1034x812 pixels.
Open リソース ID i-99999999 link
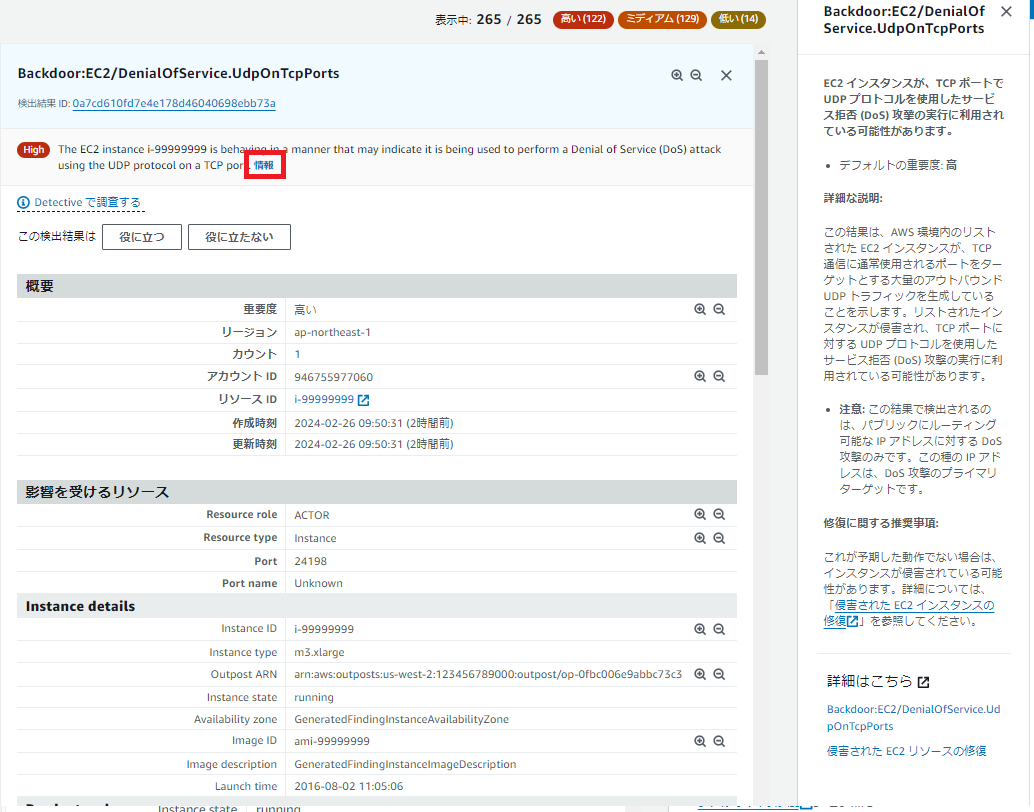[x=324, y=400]
